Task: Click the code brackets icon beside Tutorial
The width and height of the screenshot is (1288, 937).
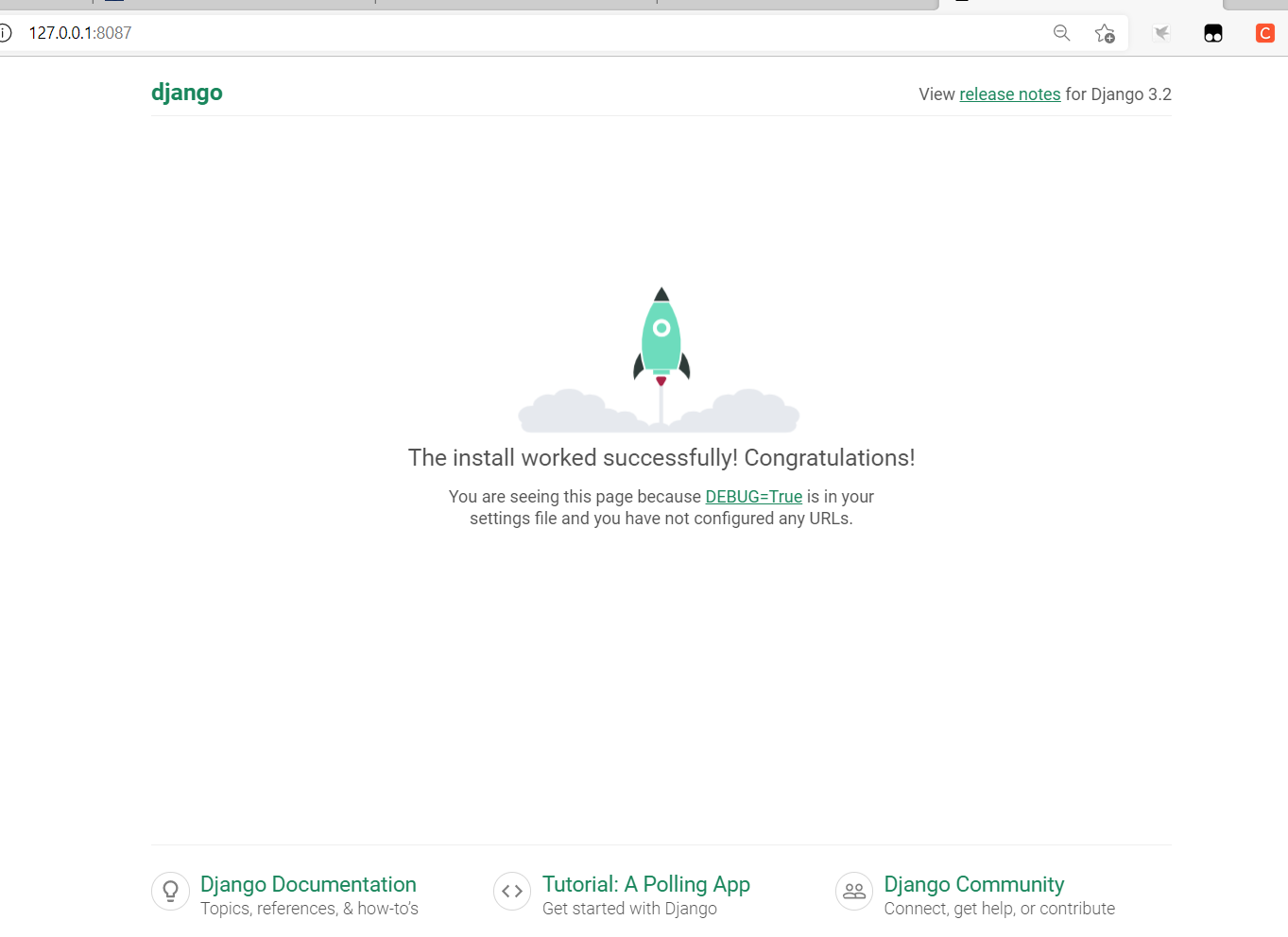Action: [x=512, y=891]
